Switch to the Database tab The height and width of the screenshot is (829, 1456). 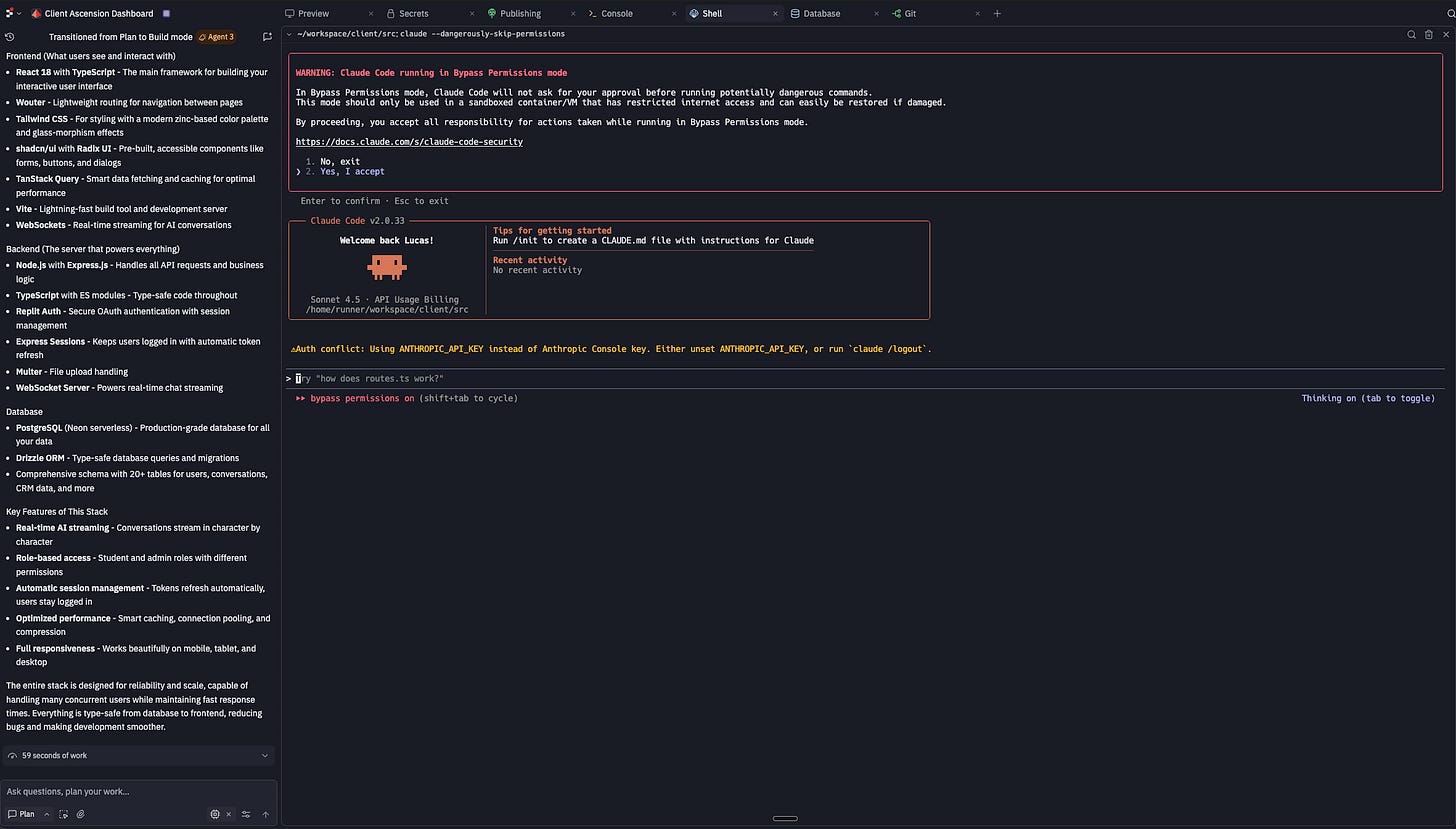[822, 14]
